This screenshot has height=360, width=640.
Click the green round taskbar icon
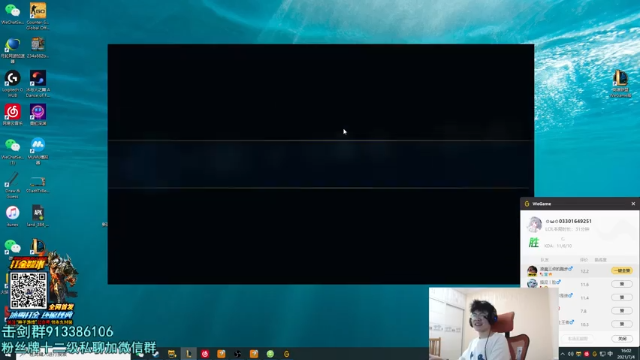270,354
